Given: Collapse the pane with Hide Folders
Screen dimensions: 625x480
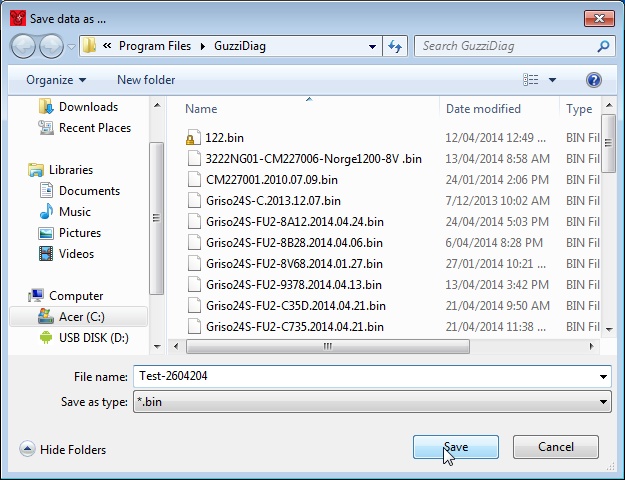Looking at the screenshot, I should pos(63,450).
